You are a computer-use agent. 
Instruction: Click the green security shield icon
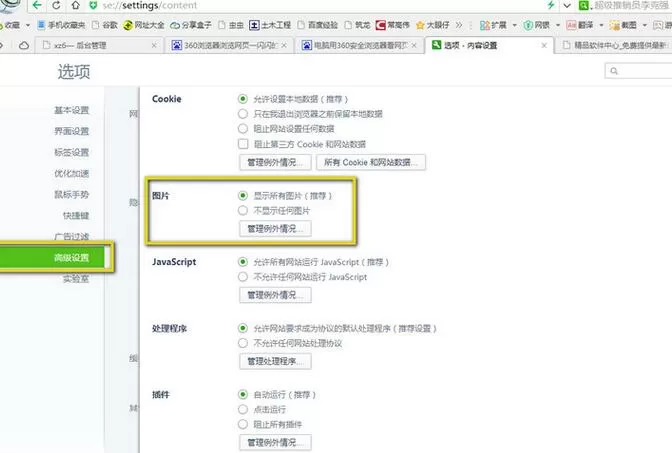tap(93, 6)
